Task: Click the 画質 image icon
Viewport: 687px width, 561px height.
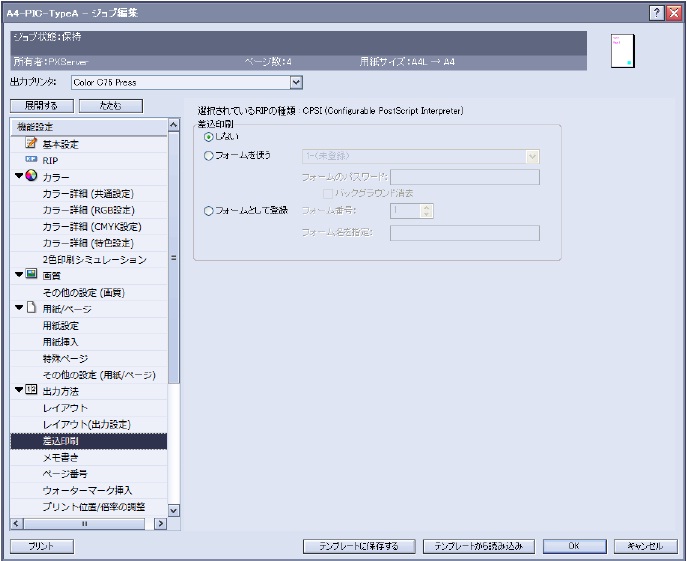Action: point(31,275)
